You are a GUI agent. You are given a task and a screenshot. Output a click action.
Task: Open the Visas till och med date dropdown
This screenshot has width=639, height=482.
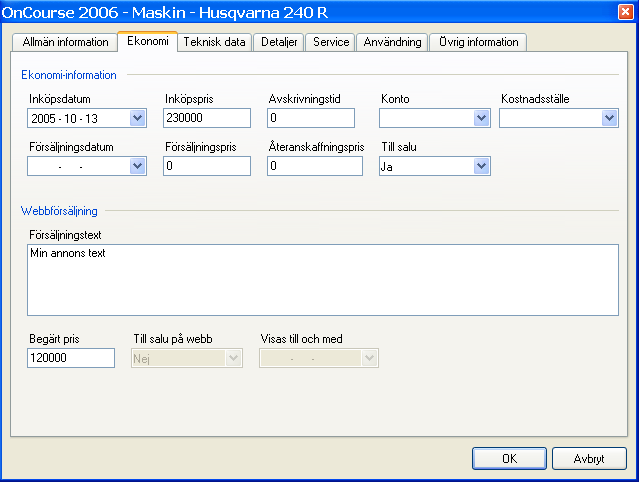pyautogui.click(x=369, y=358)
